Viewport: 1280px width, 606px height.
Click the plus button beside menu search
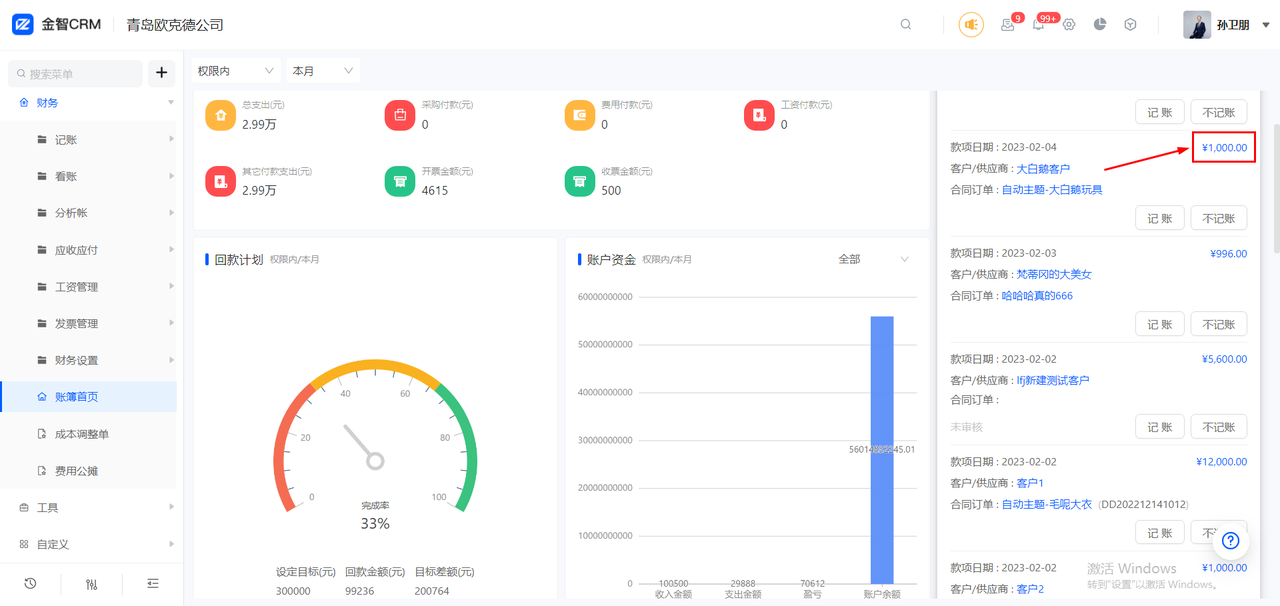click(162, 73)
